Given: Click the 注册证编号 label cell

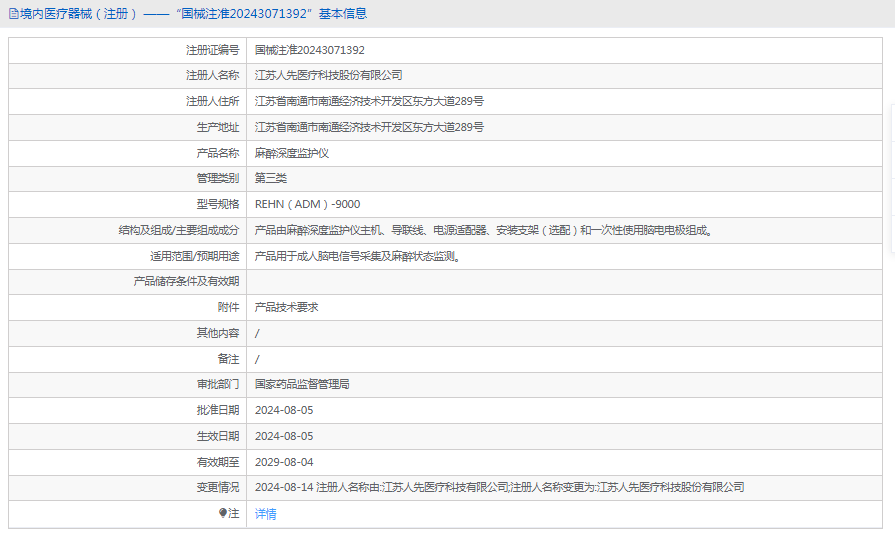Looking at the screenshot, I should tap(127, 50).
